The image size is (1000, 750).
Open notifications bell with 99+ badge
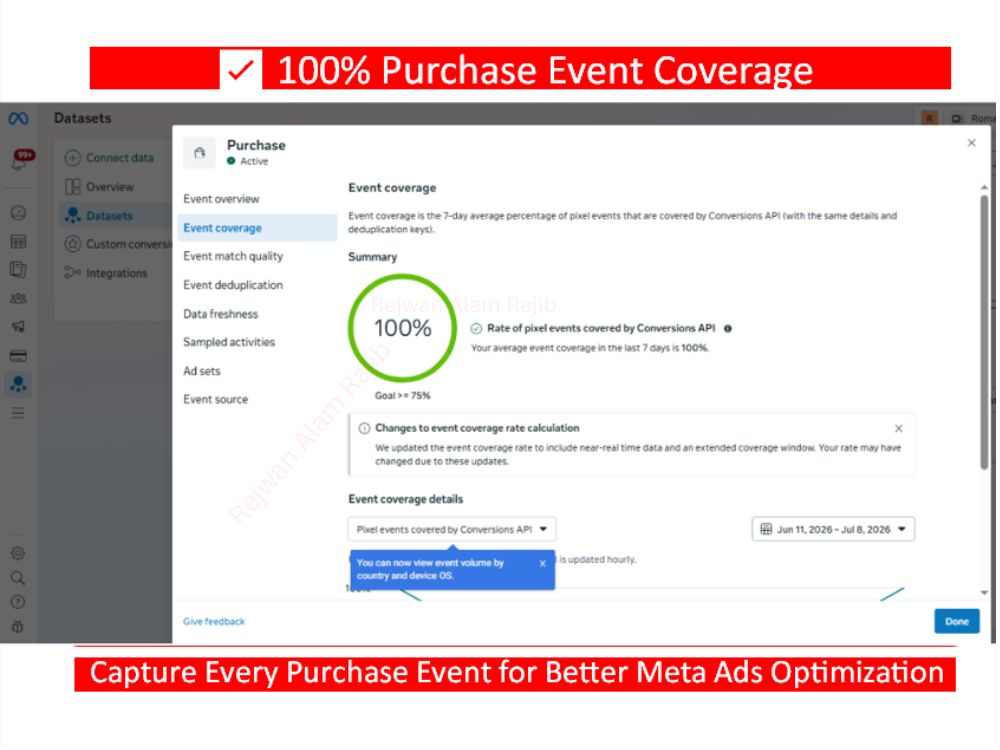[21, 160]
